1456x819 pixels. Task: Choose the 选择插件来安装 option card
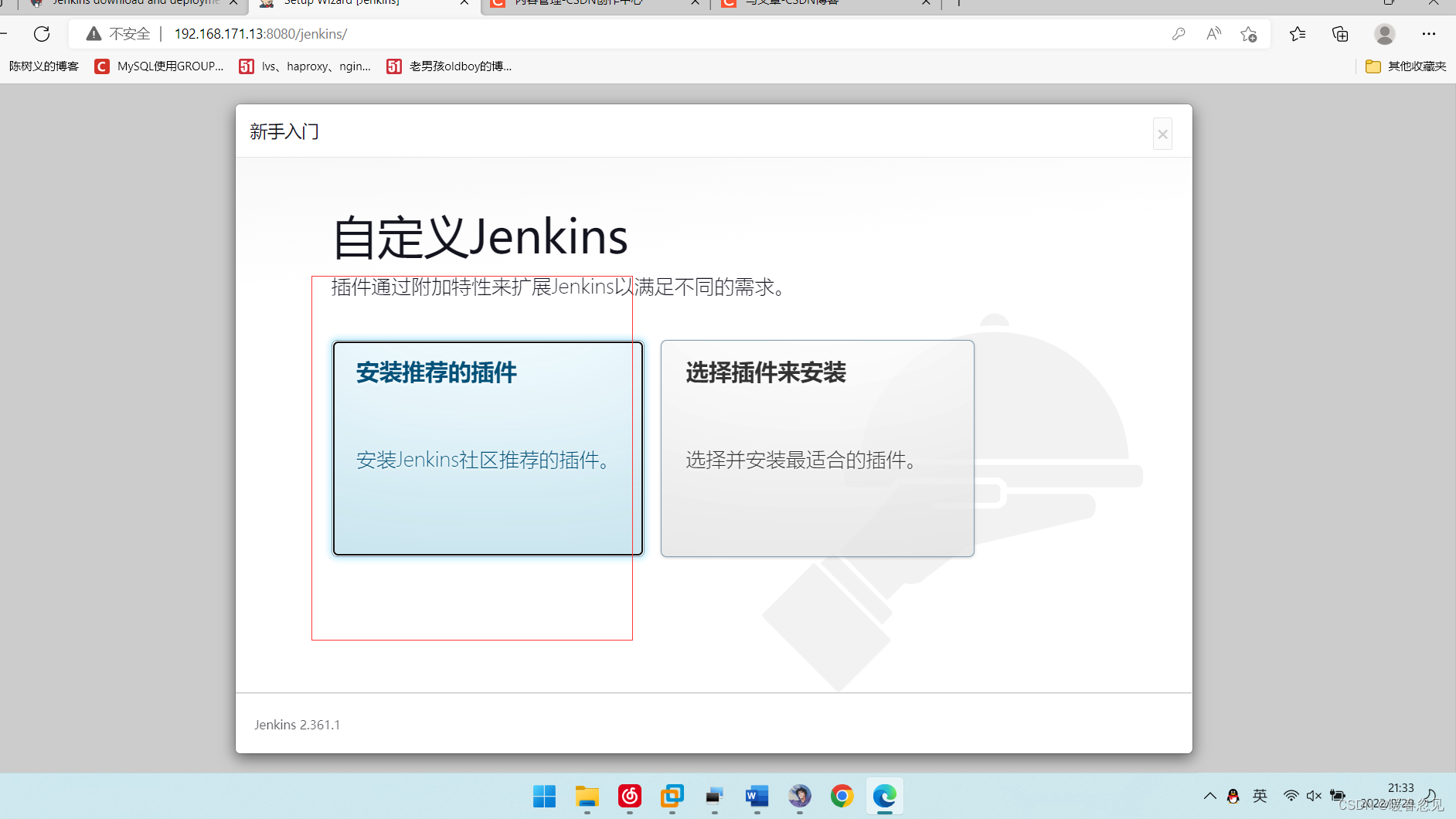point(817,448)
